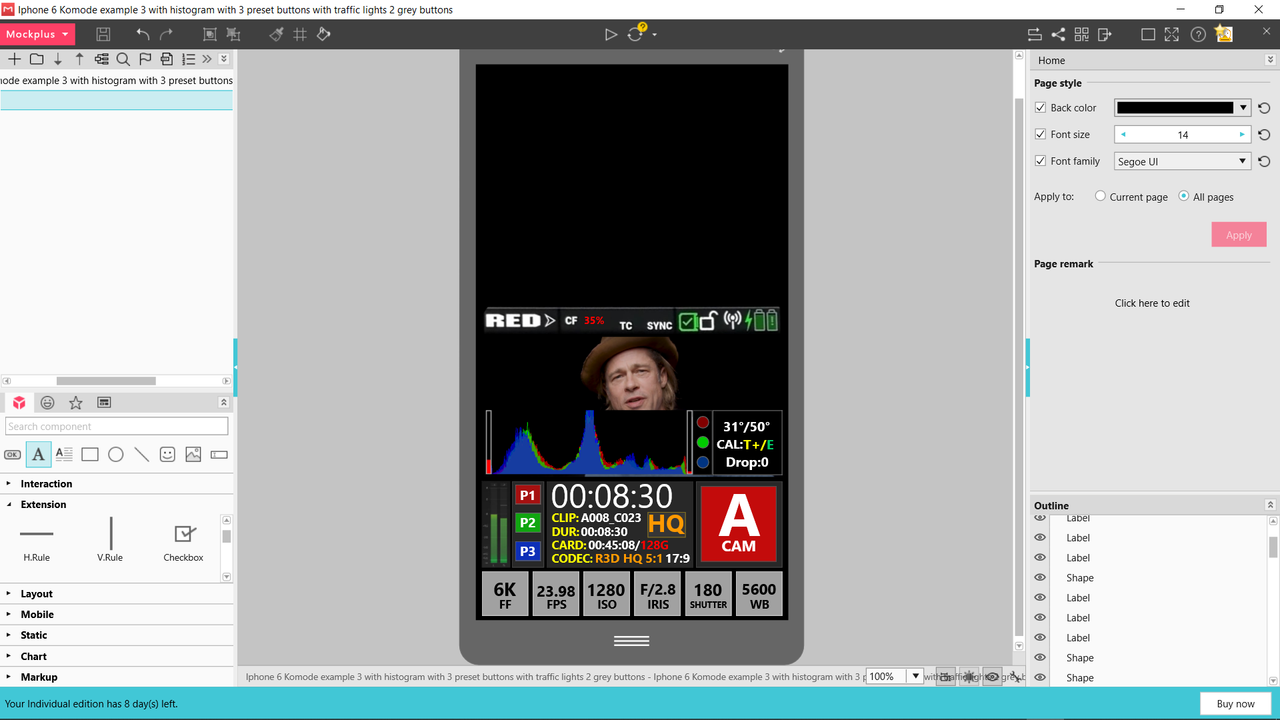Select the Current page radio button
The width and height of the screenshot is (1280, 720).
(1101, 196)
